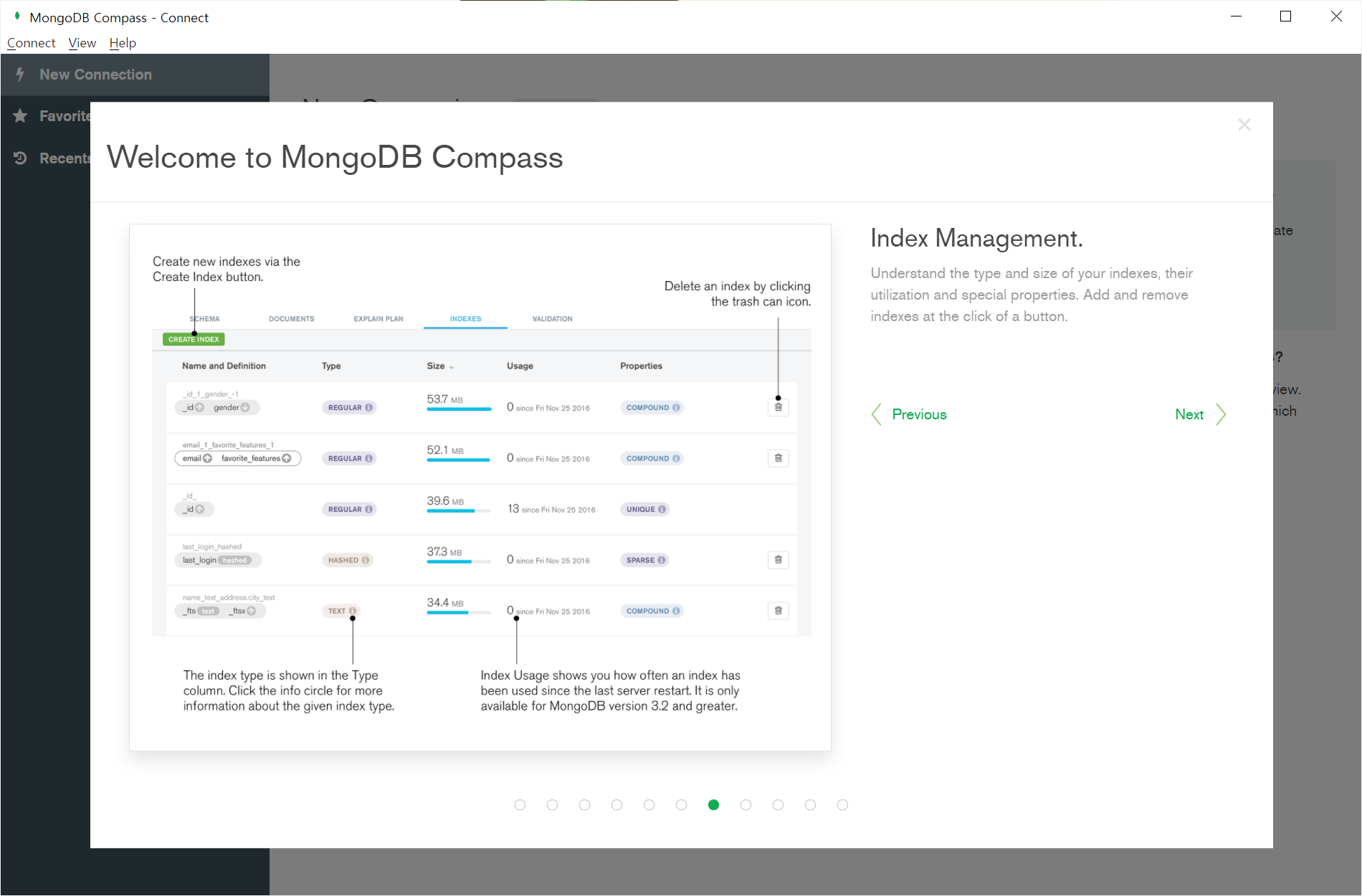This screenshot has width=1362, height=896.
Task: Click the Recents history icon in sidebar
Action: (x=20, y=158)
